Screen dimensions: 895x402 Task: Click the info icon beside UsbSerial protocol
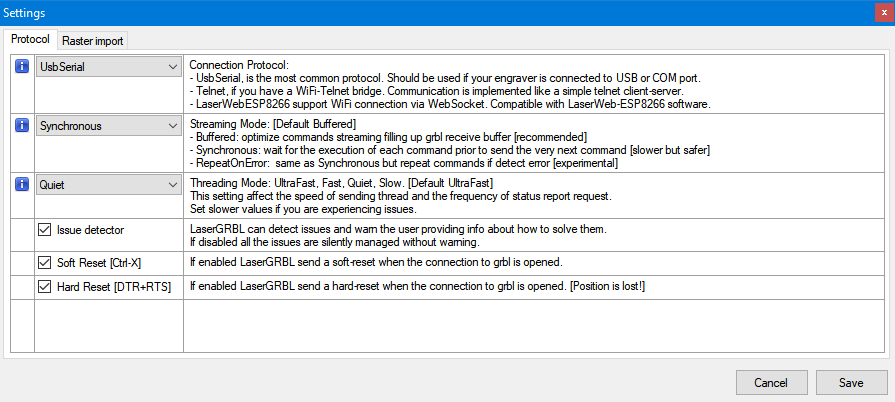tap(22, 67)
